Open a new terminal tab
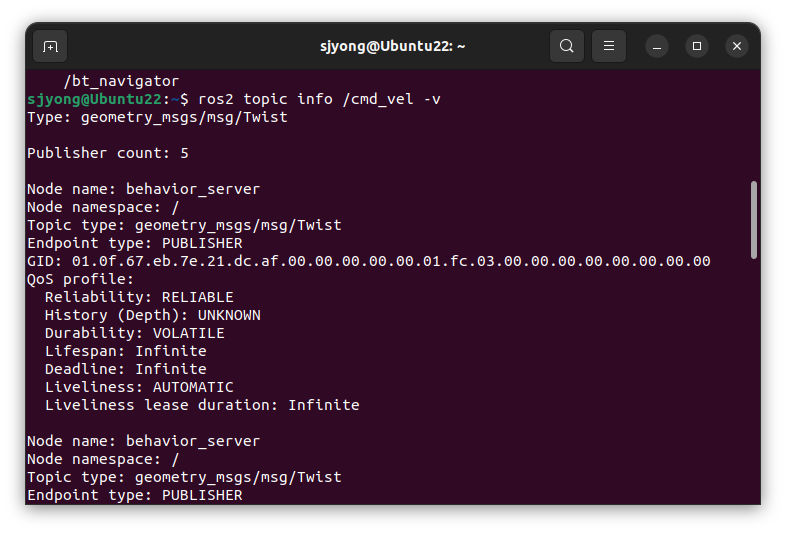 (x=50, y=47)
